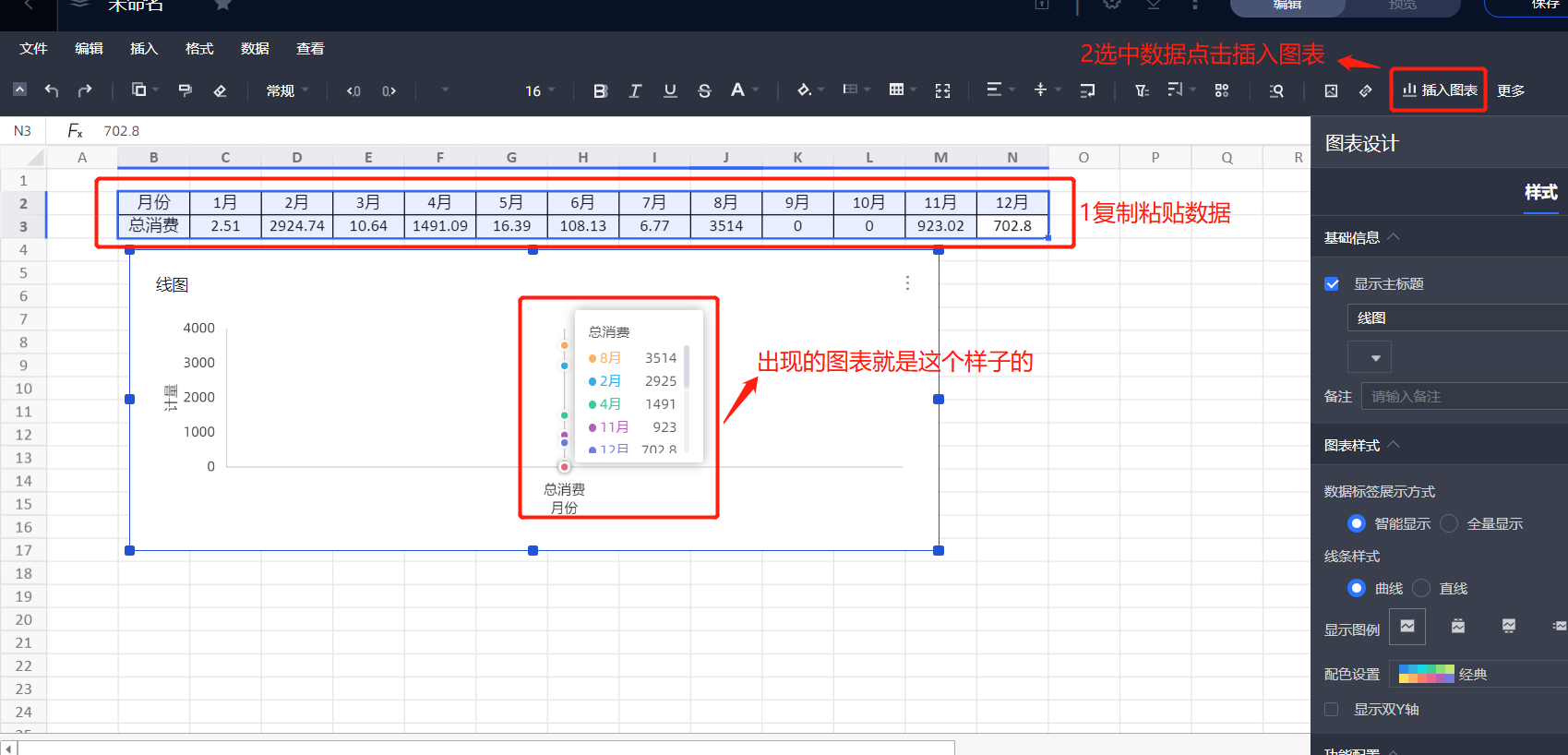
Task: Open the font size 16 dropdown
Action: click(540, 90)
